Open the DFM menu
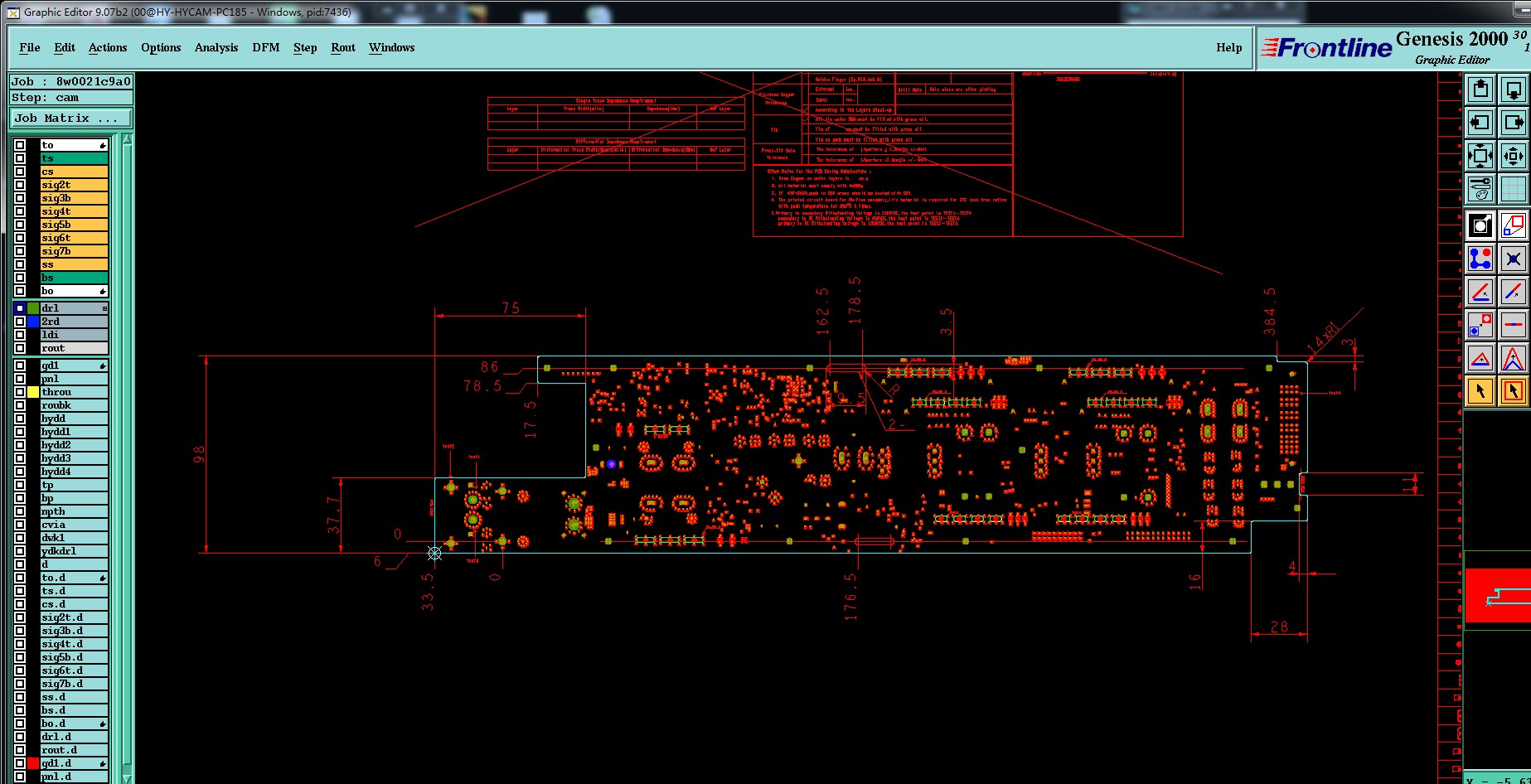This screenshot has width=1531, height=784. coord(266,47)
